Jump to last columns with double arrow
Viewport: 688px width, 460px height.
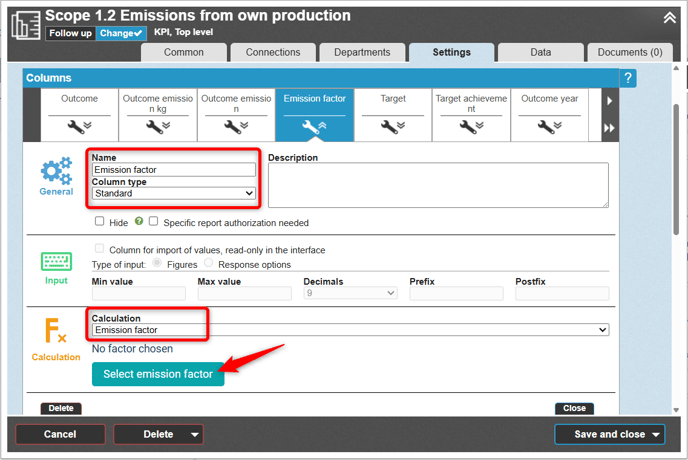609,128
